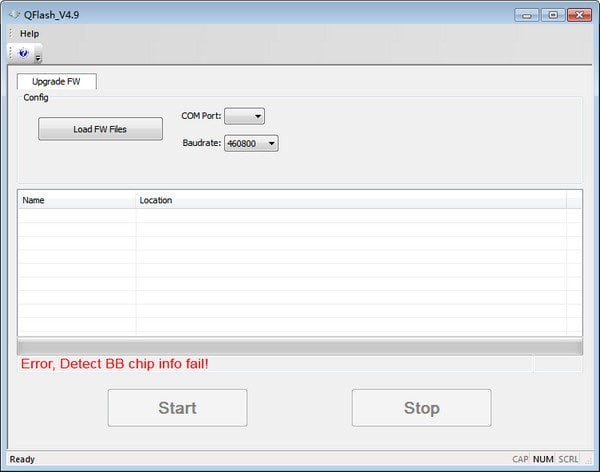Click the red chip info error message
This screenshot has height=472, width=600.
pos(115,364)
